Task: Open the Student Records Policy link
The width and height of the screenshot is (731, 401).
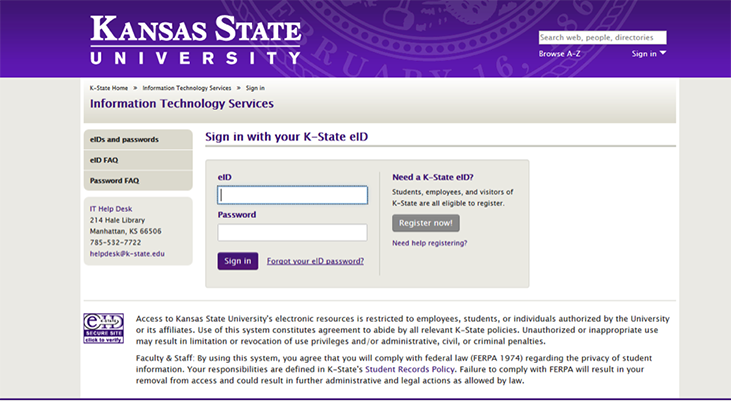Action: tap(410, 369)
